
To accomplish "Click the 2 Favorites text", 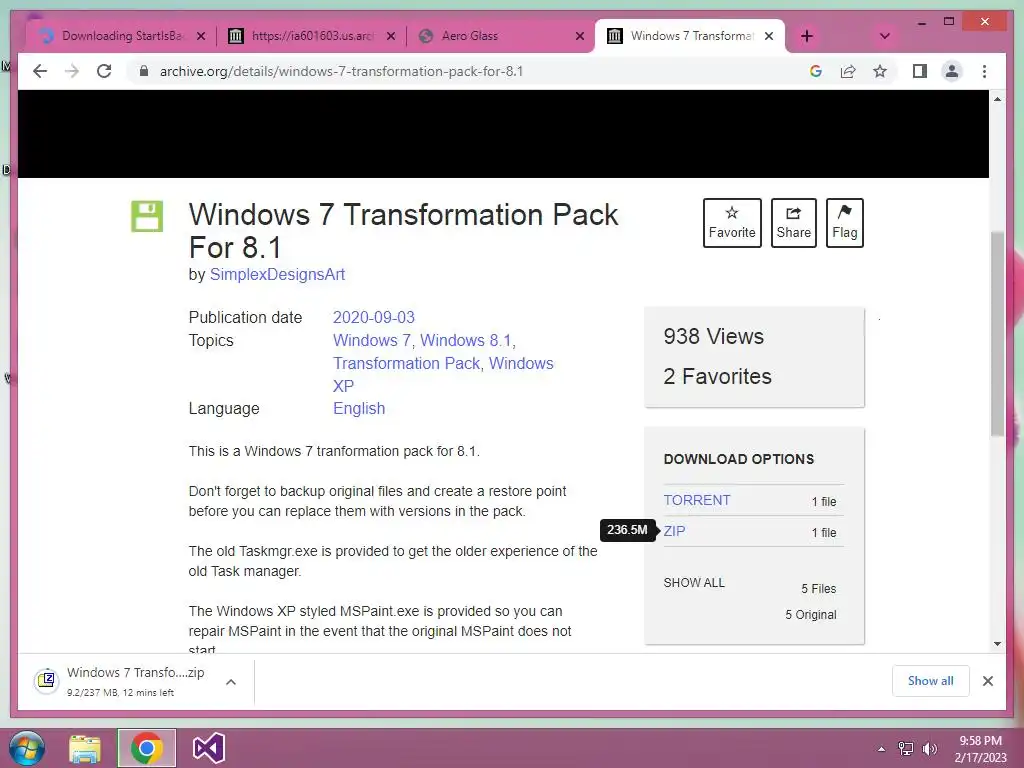I will tap(717, 376).
